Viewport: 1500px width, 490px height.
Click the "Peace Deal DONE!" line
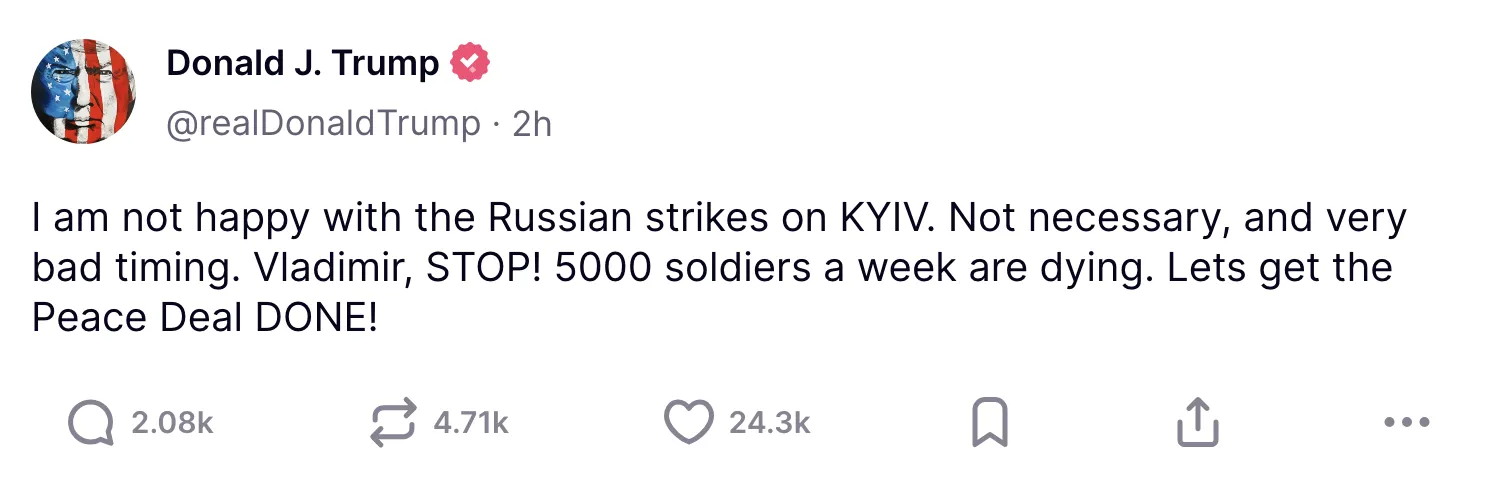204,317
